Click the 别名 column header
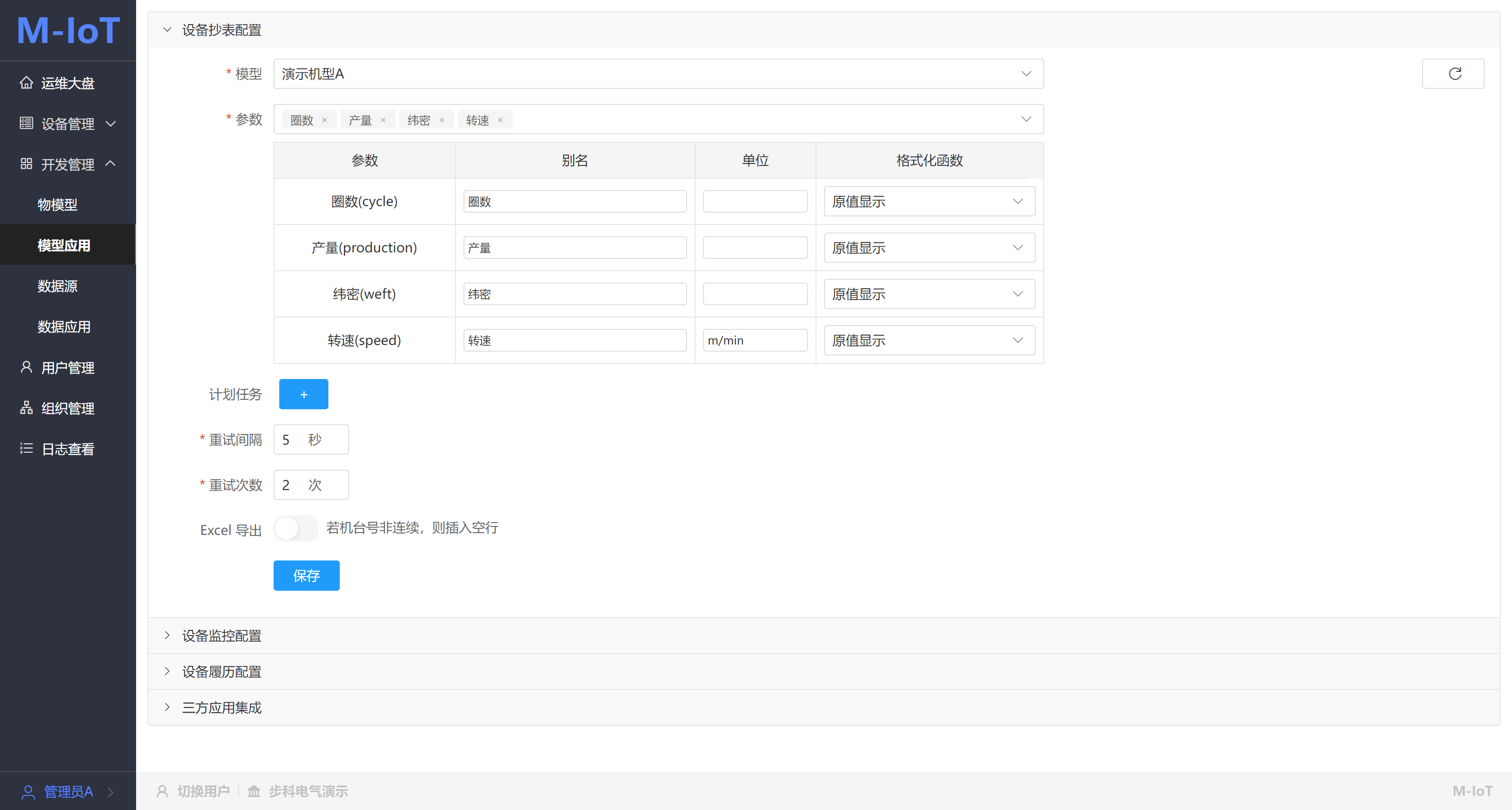This screenshot has height=810, width=1512. [x=575, y=160]
